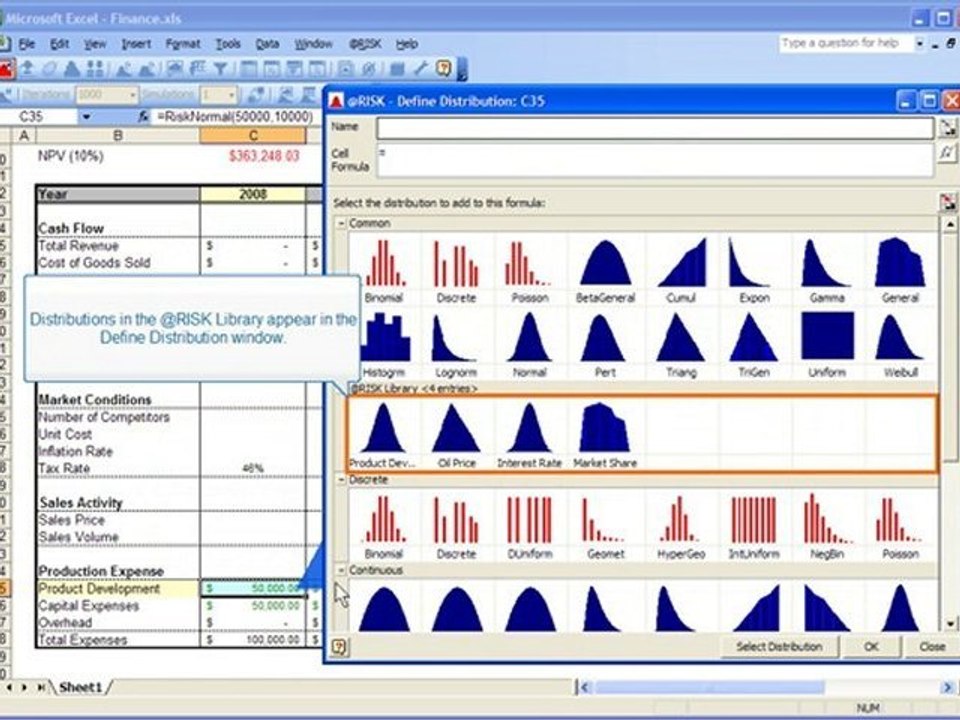This screenshot has height=720, width=960.
Task: Click the red Define Distributions toolbar icon
Action: 6,68
